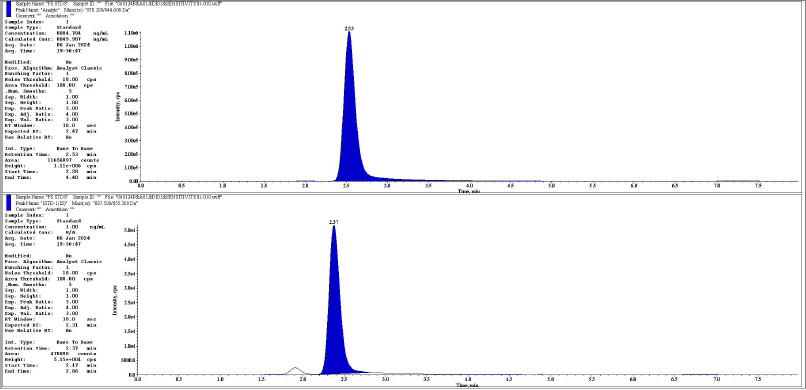
Task: Click the 2.37 peak label in bottom chromatogram
Action: [x=334, y=222]
